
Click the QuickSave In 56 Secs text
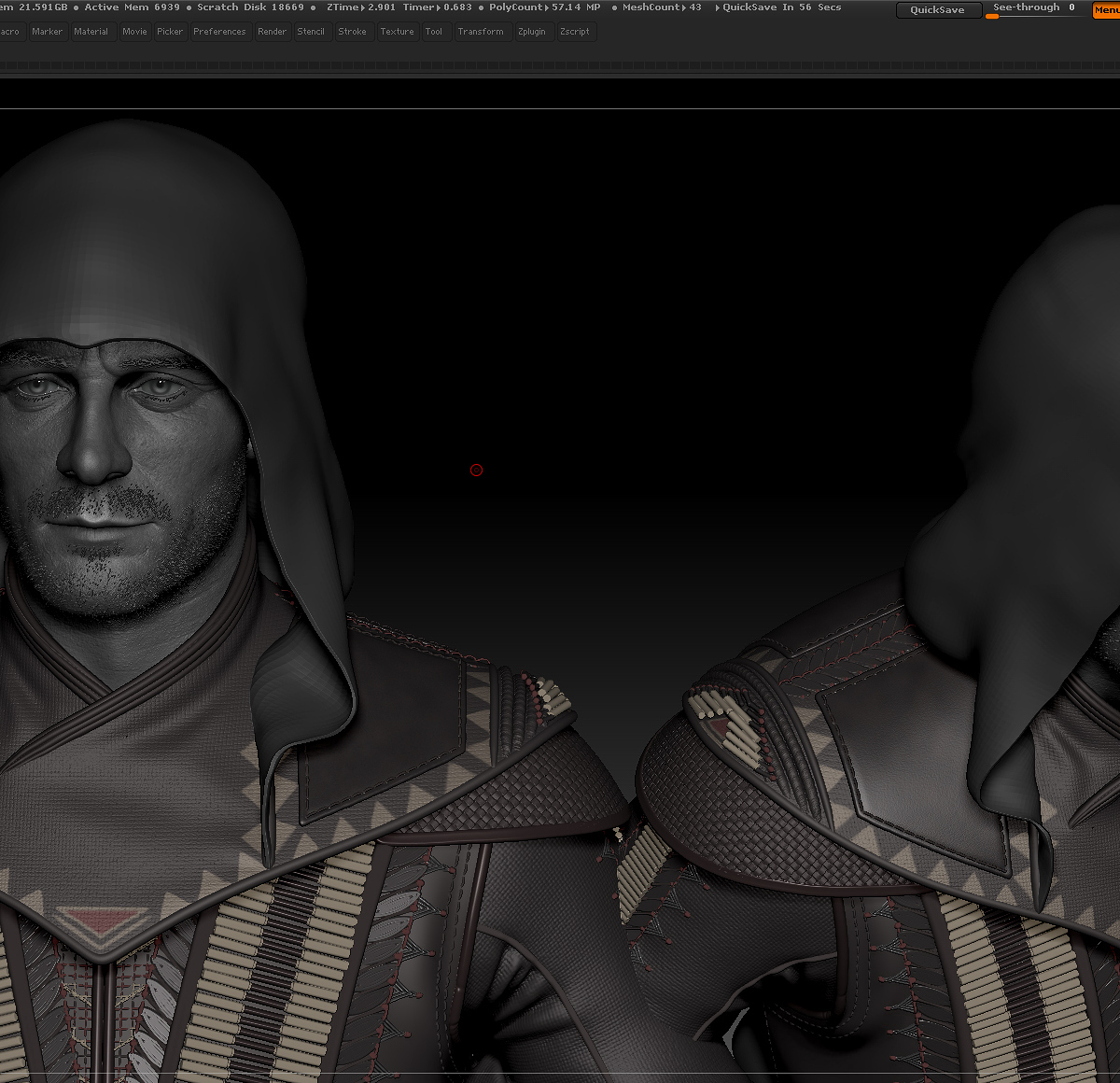coord(781,7)
